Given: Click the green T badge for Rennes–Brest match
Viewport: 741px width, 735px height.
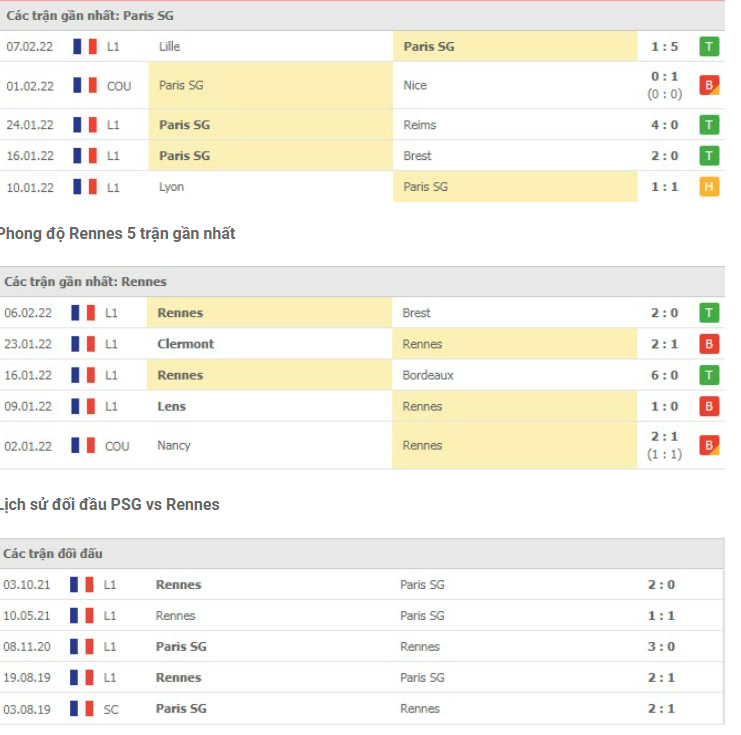Looking at the screenshot, I should coord(709,313).
